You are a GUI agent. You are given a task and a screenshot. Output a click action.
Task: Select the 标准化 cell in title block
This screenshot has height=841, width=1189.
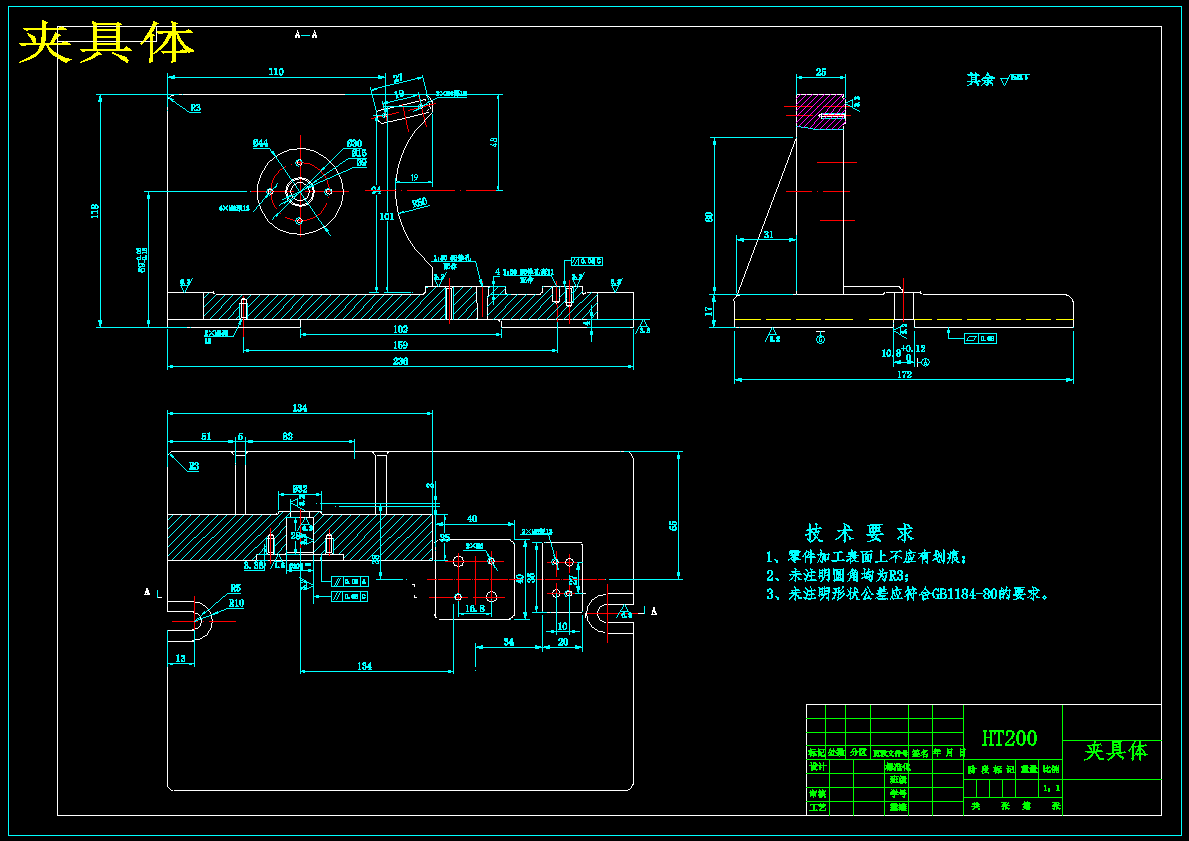click(897, 767)
